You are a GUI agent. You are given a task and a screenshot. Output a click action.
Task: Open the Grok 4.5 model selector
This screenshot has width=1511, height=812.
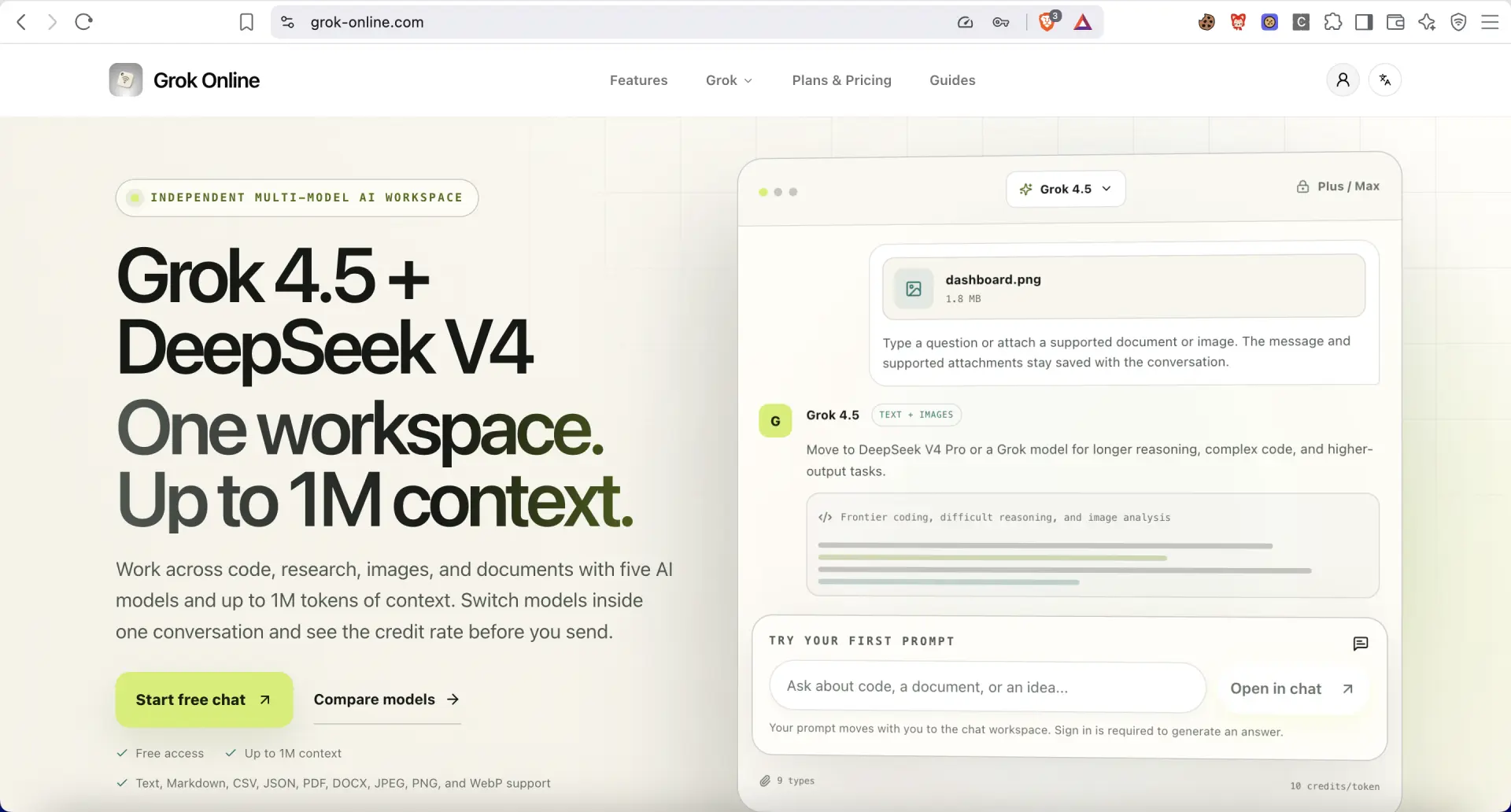tap(1066, 189)
